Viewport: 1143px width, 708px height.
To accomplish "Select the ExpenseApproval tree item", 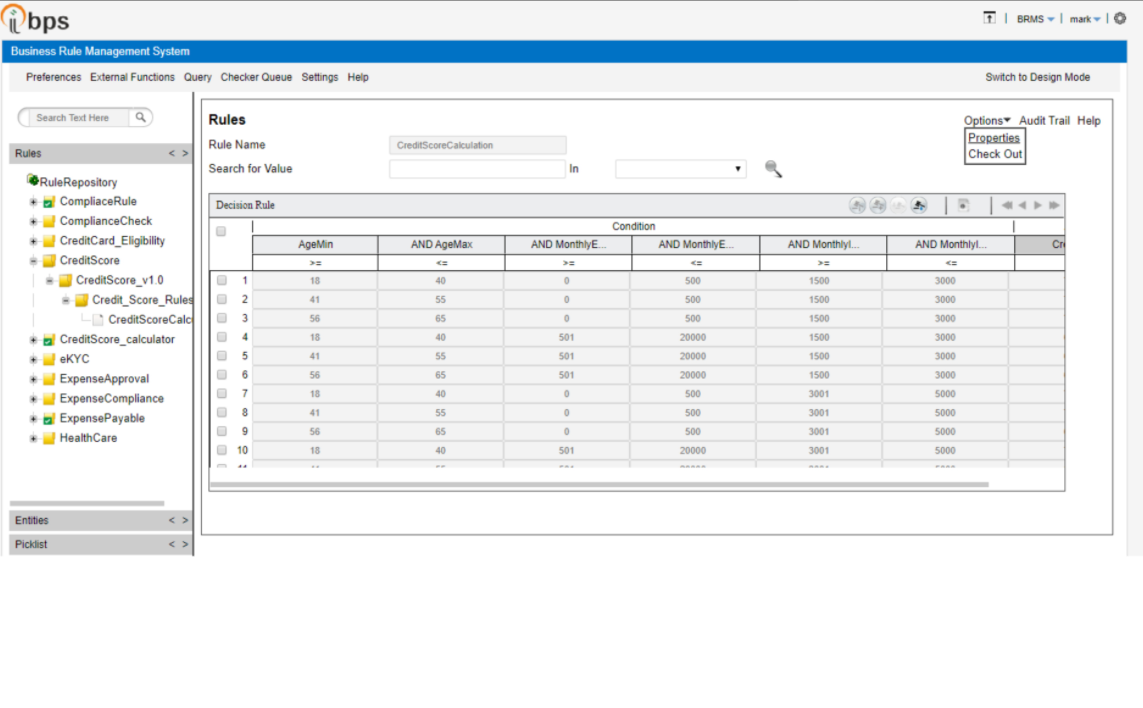I will (104, 379).
